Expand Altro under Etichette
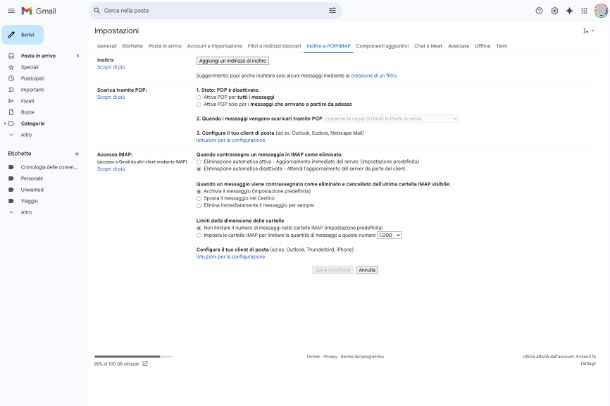This screenshot has height=406, width=610. [26, 212]
